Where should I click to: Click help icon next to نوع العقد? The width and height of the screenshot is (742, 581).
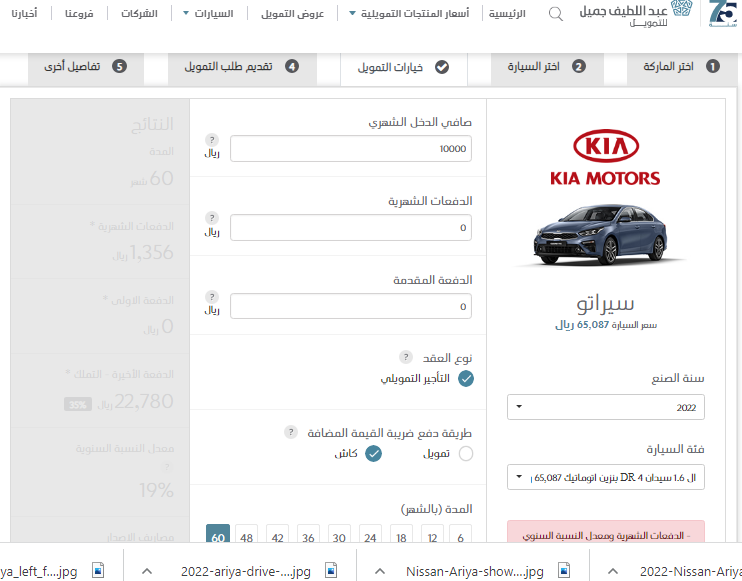[x=406, y=357]
